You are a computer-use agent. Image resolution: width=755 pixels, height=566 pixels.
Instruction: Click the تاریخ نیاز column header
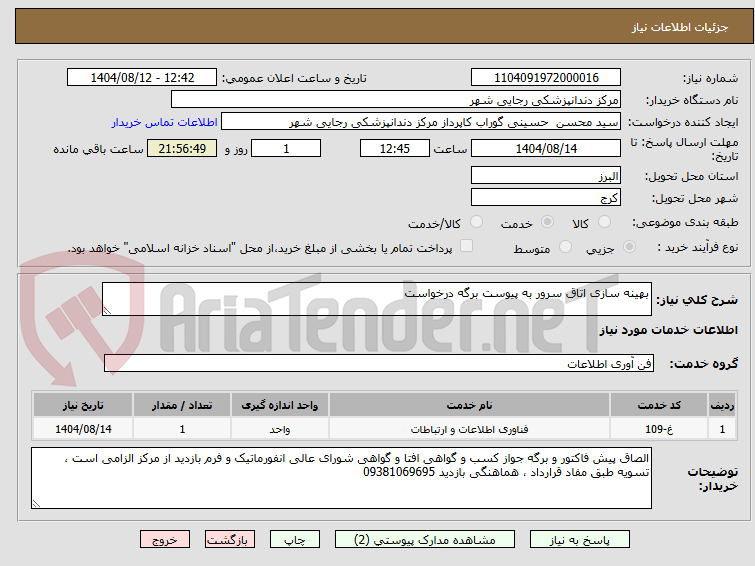coord(83,405)
